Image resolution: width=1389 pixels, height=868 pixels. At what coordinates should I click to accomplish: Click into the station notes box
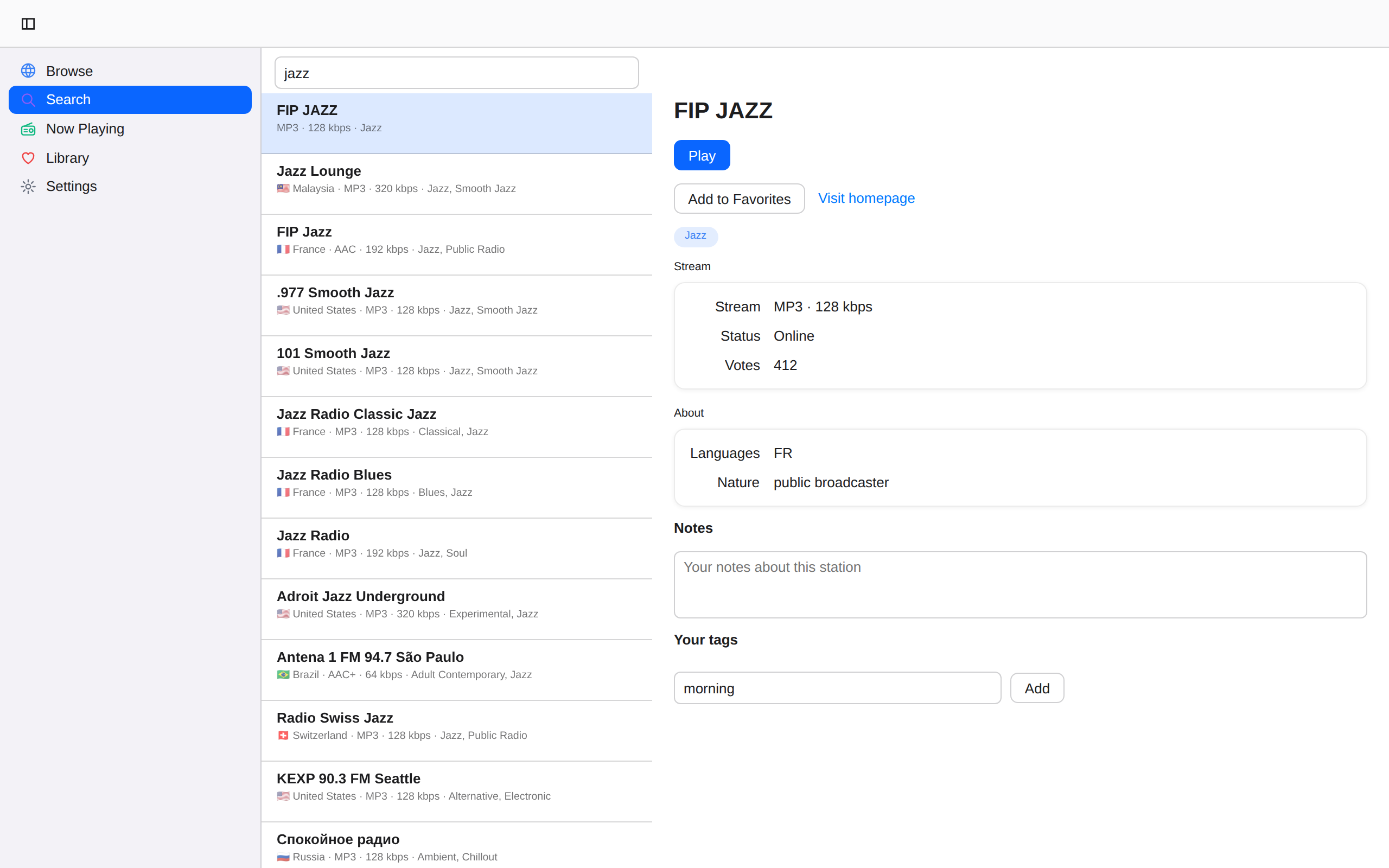1020,584
